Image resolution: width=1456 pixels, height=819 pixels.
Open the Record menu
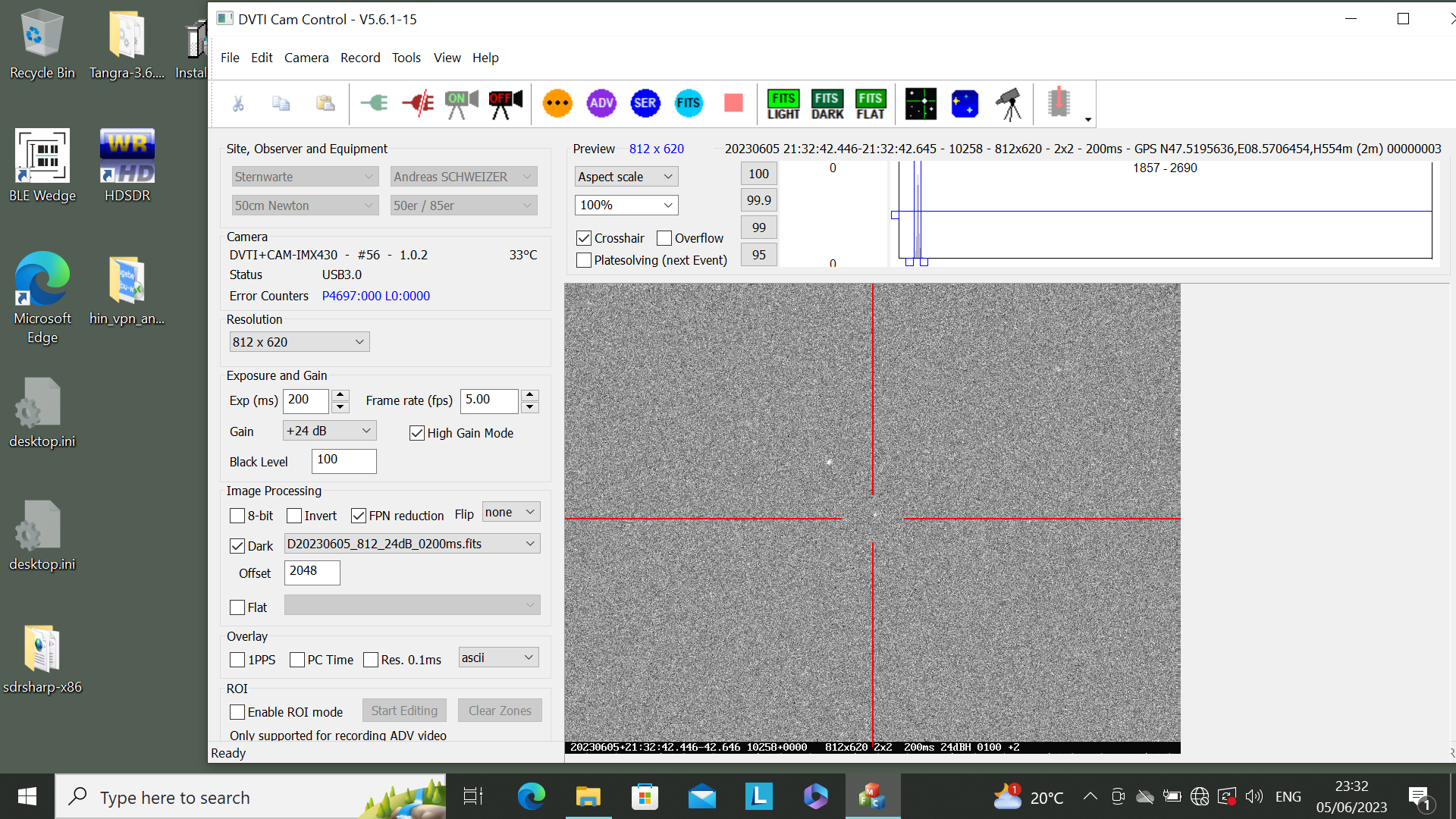[360, 58]
